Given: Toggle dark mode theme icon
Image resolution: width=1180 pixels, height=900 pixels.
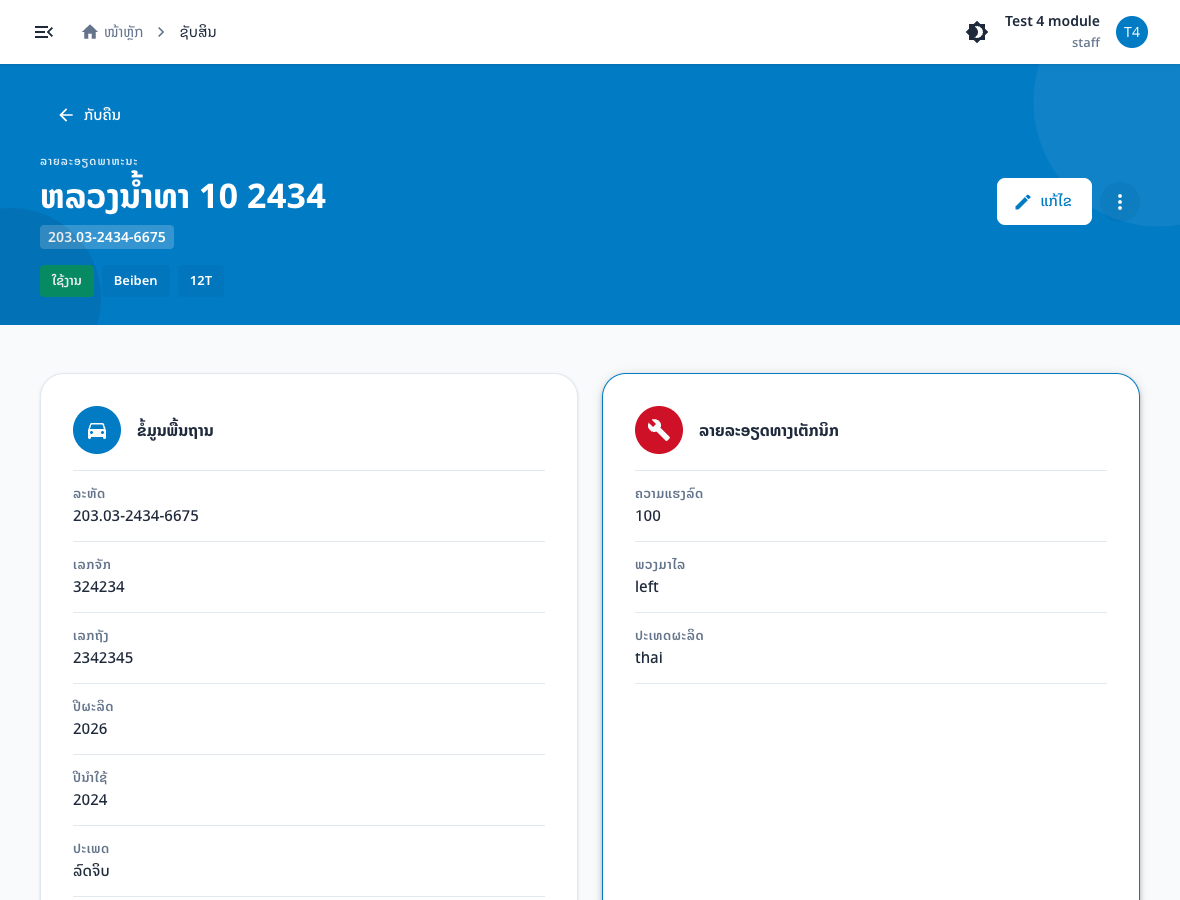Looking at the screenshot, I should click(x=977, y=32).
